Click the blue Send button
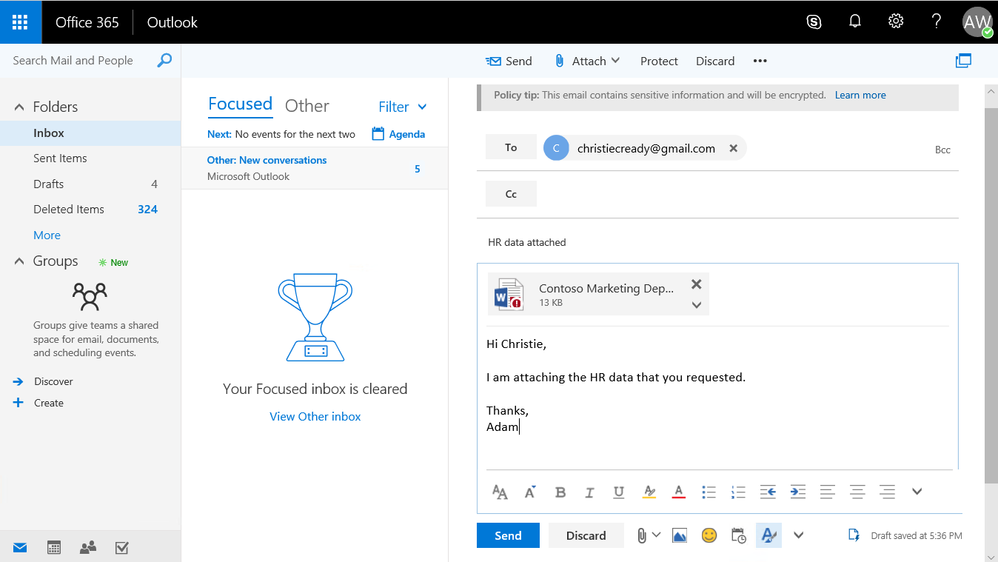 tap(508, 535)
